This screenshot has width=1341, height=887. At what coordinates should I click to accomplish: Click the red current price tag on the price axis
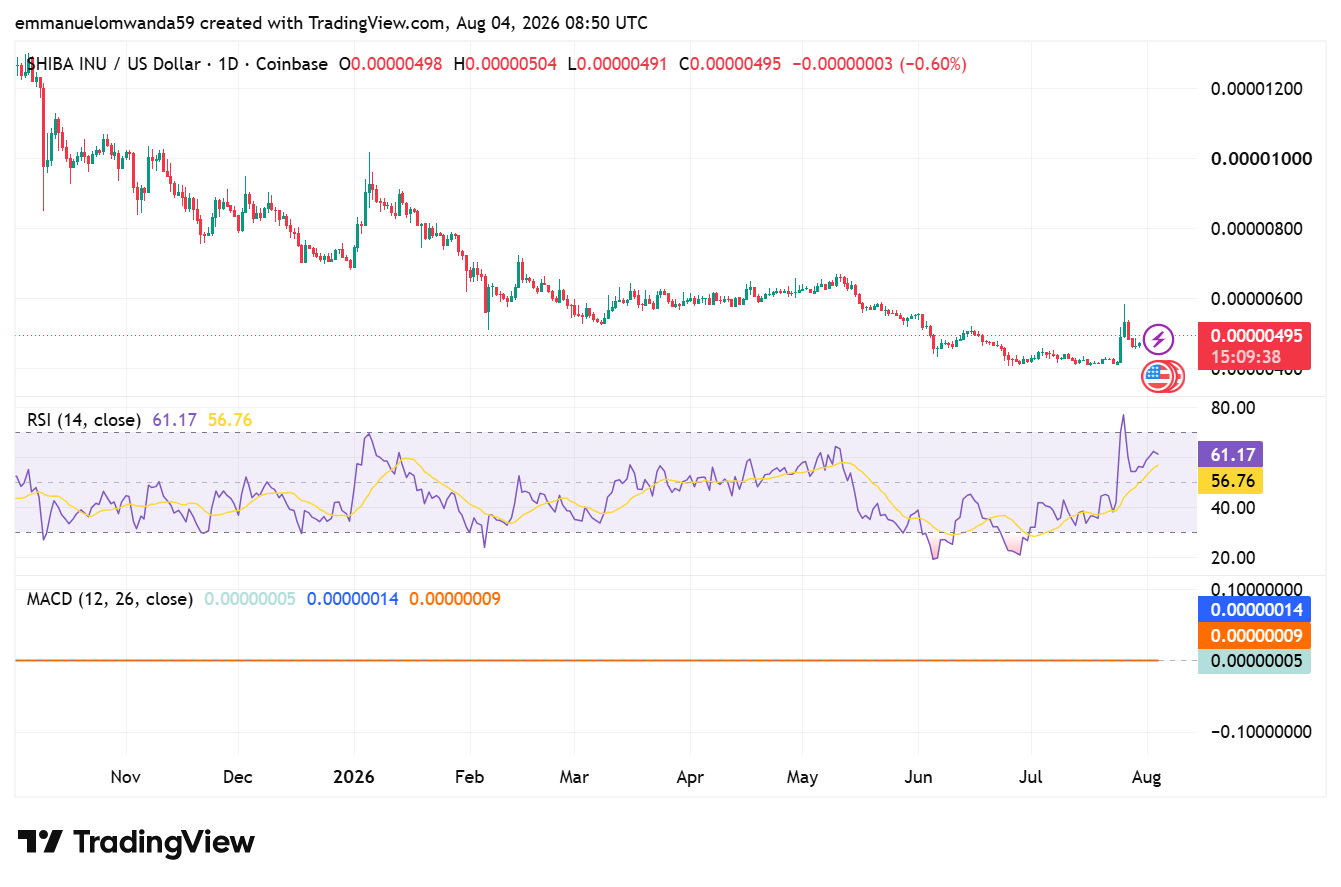click(1254, 345)
